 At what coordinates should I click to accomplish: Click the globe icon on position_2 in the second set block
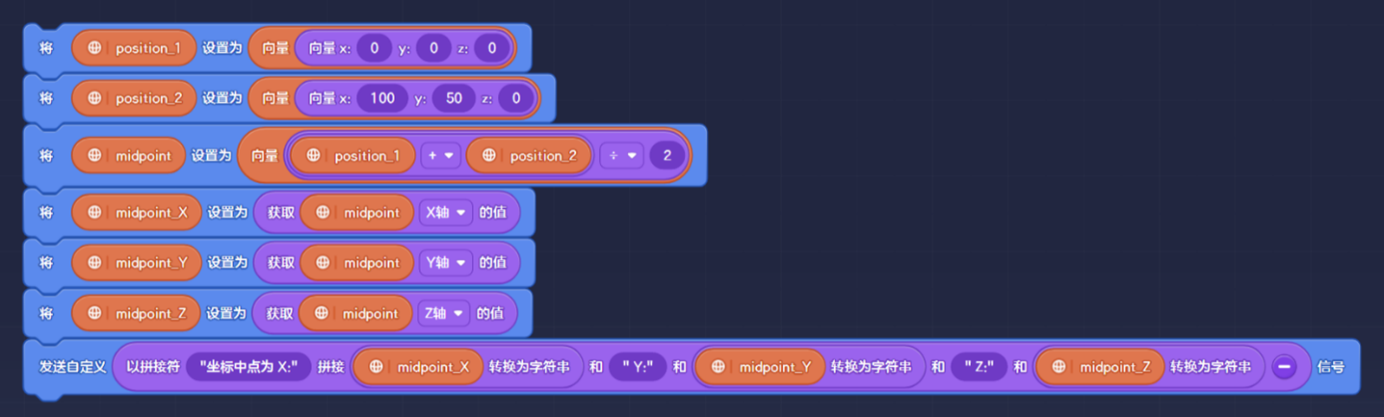[x=95, y=98]
